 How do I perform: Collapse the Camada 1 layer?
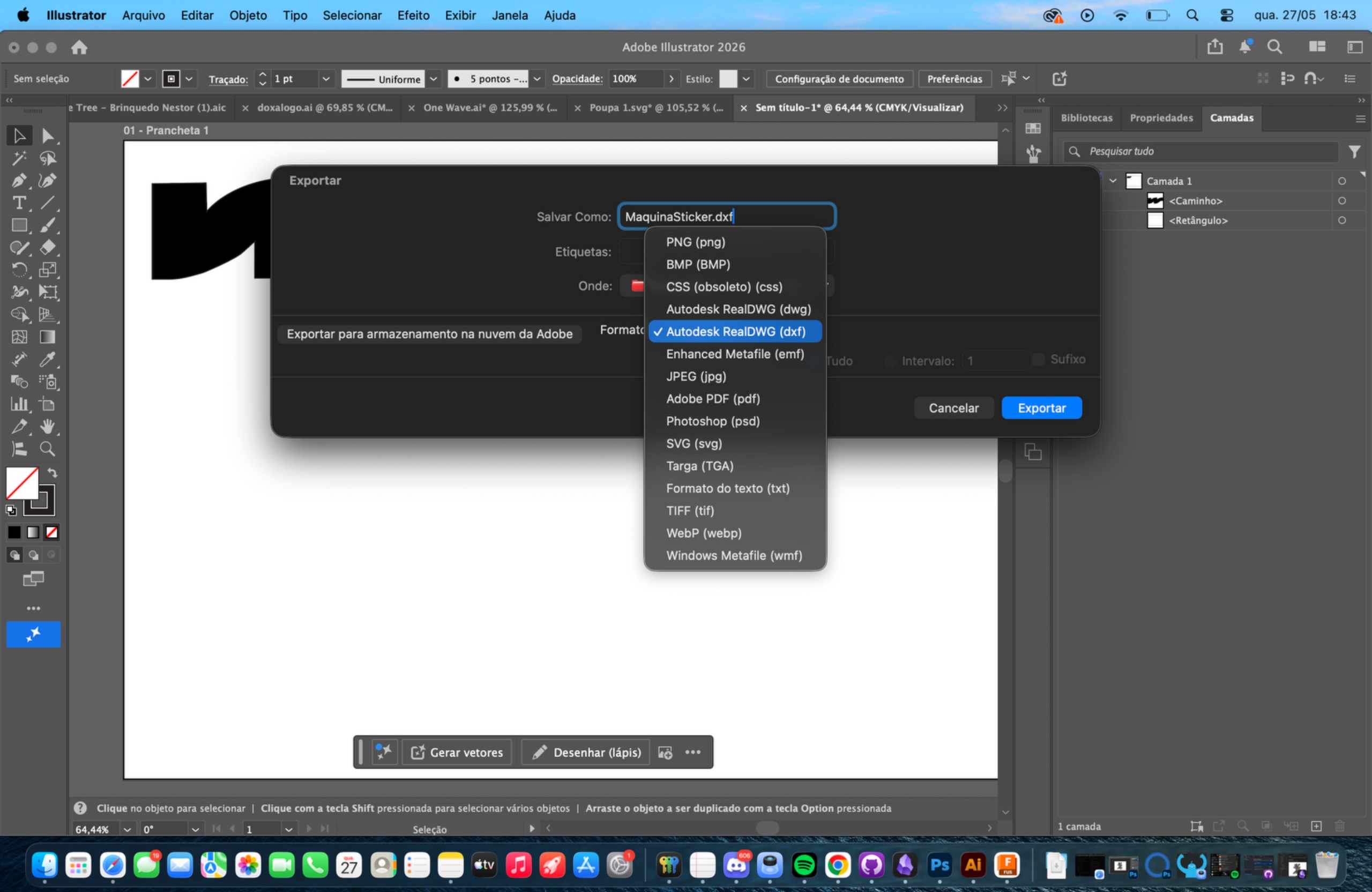pyautogui.click(x=1113, y=181)
